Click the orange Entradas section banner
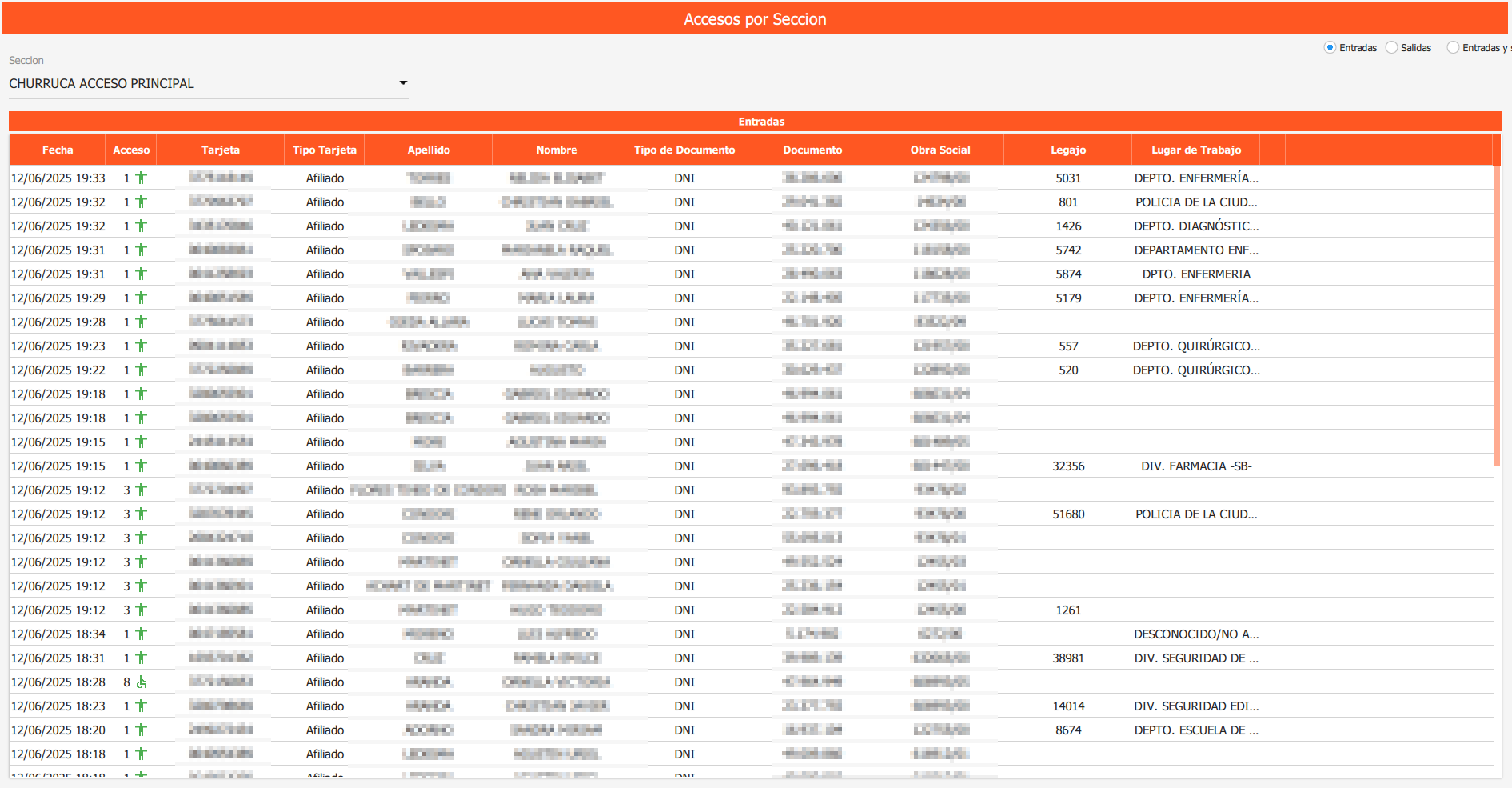 756,122
